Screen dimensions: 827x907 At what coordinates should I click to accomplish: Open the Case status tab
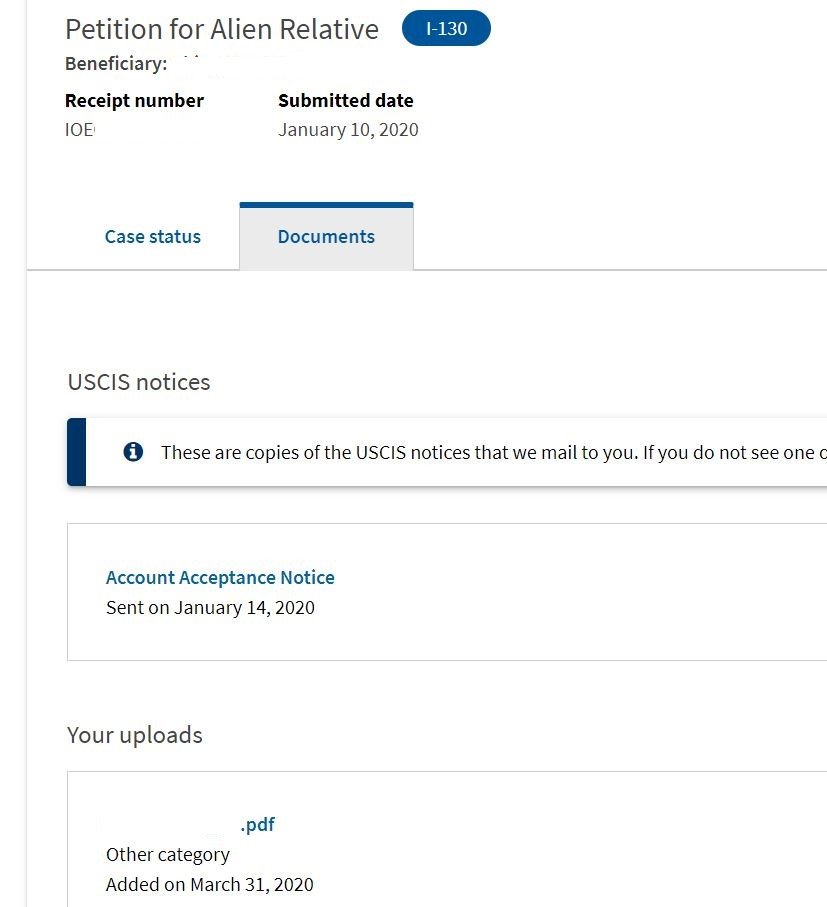point(153,237)
